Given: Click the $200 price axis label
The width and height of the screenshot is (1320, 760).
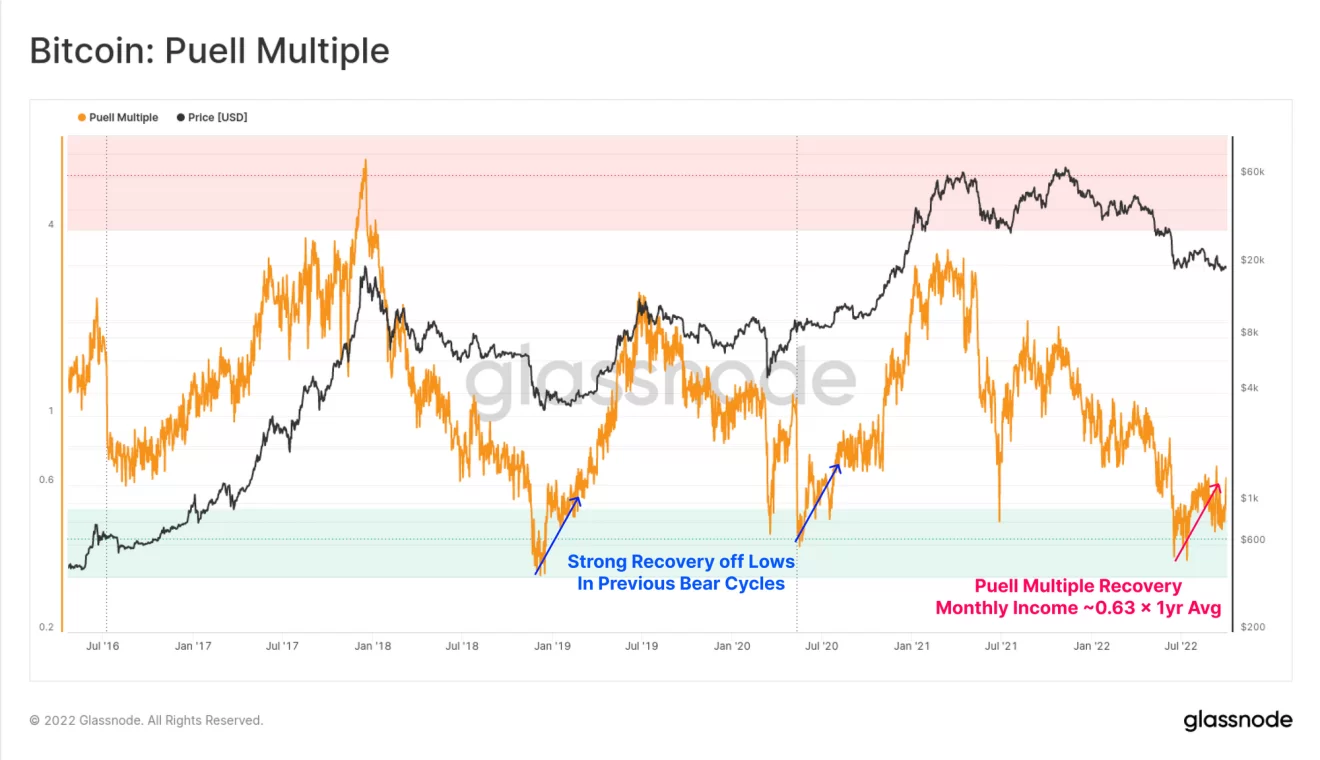Looking at the screenshot, I should click(1252, 627).
